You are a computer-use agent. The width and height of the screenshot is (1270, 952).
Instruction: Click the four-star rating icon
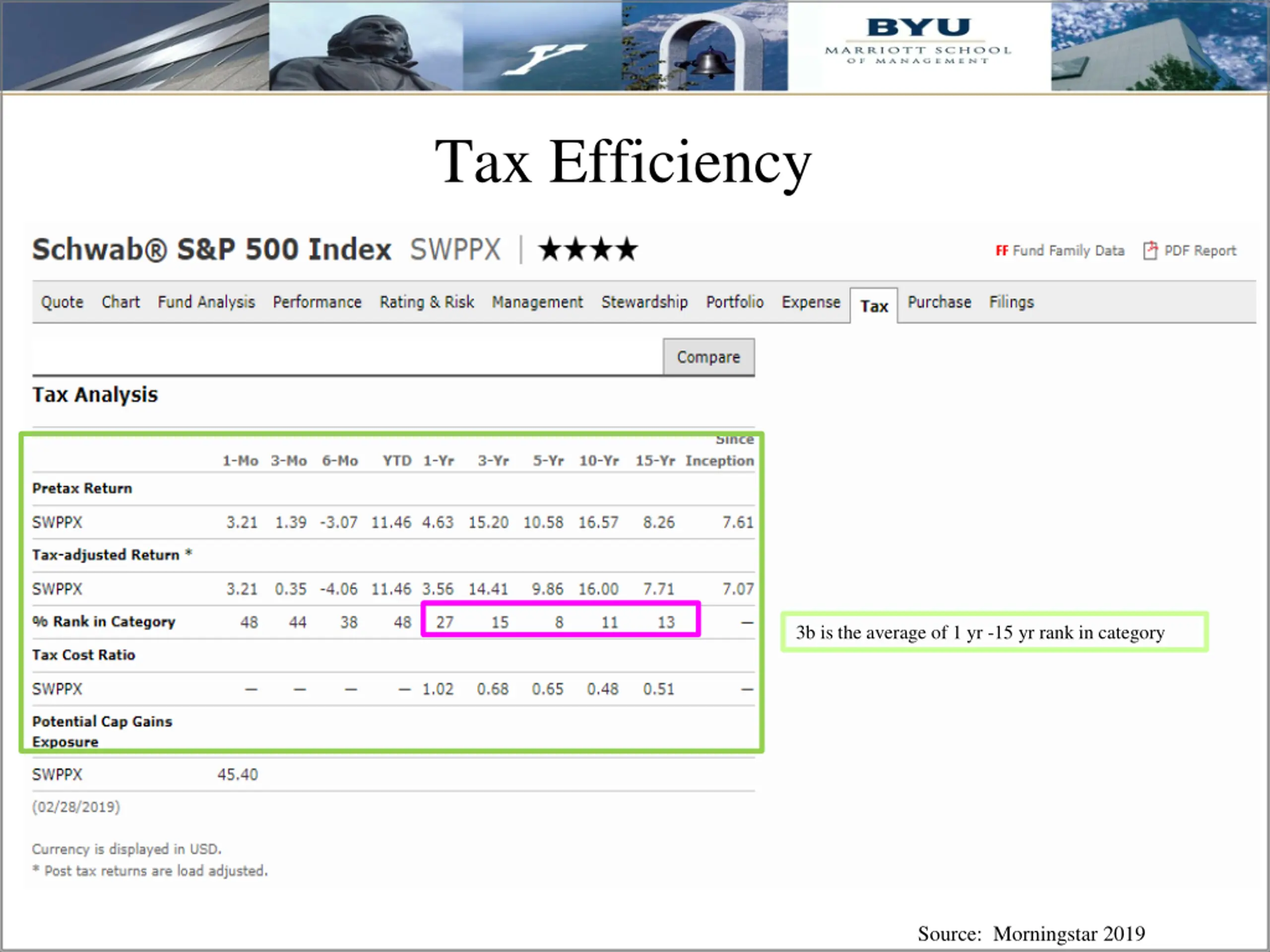pyautogui.click(x=588, y=249)
